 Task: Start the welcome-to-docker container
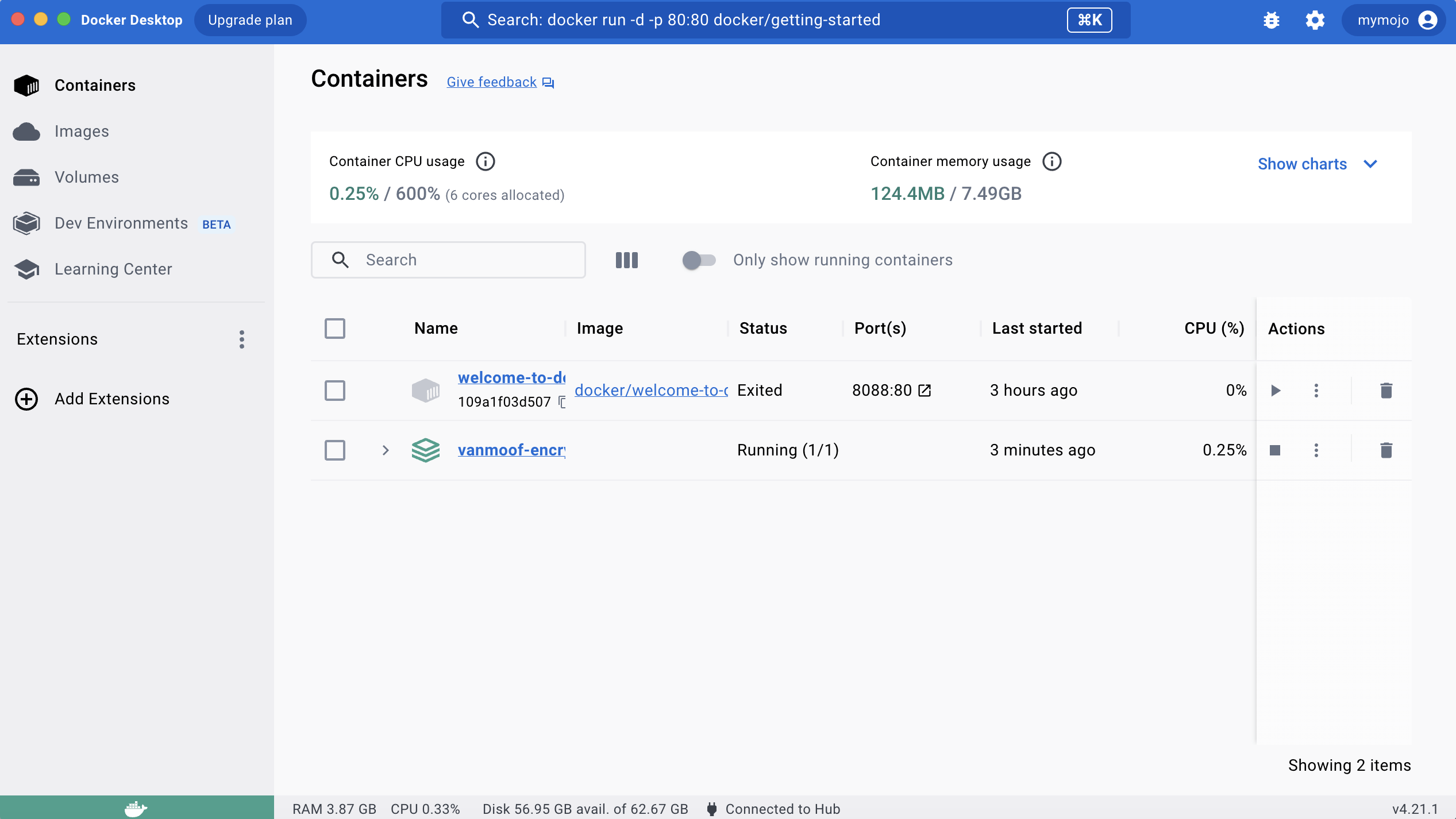pyautogui.click(x=1276, y=391)
